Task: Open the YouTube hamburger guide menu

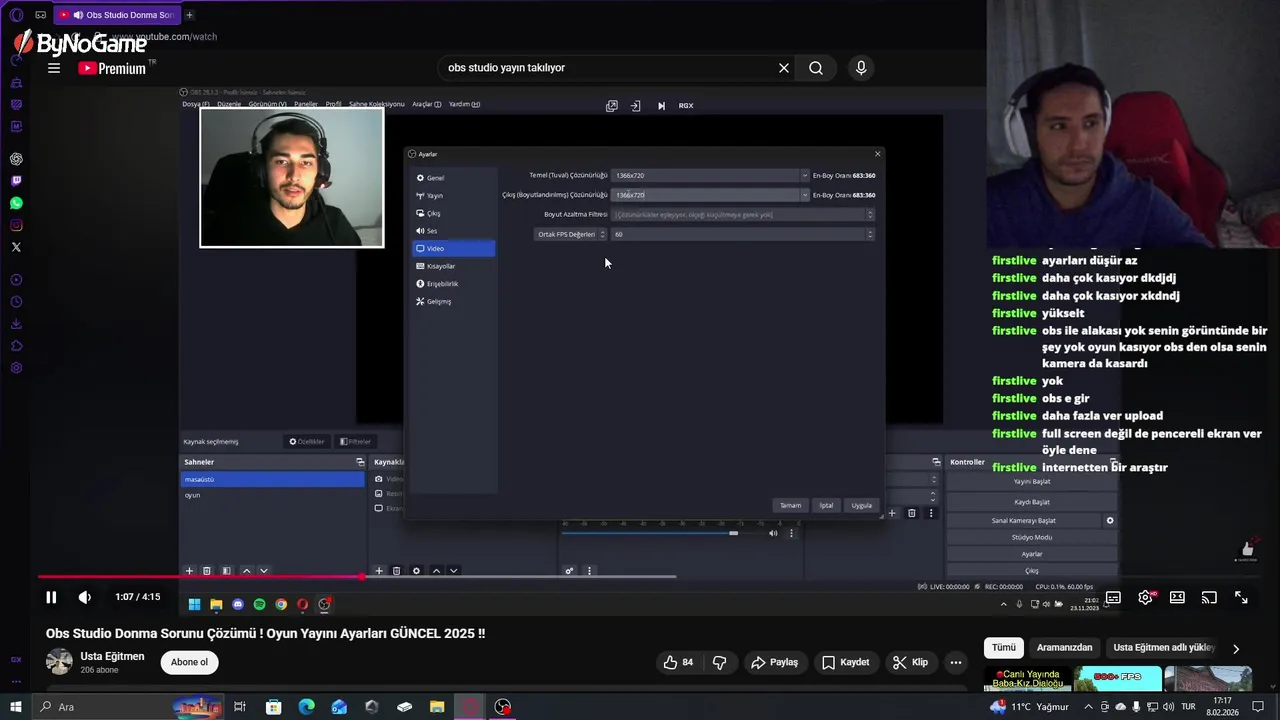Action: (x=54, y=68)
